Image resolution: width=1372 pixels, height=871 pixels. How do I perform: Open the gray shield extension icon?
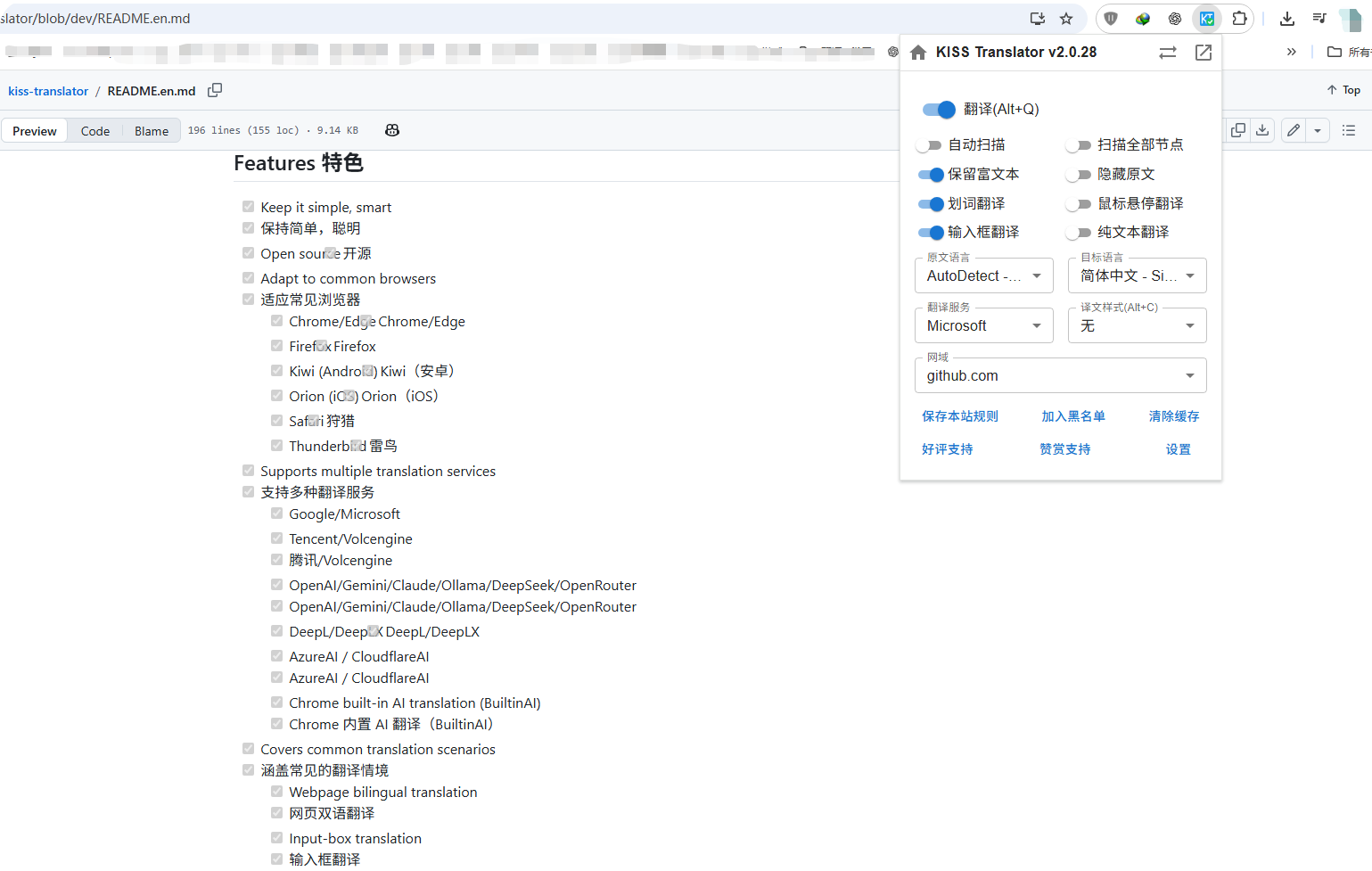[1111, 19]
